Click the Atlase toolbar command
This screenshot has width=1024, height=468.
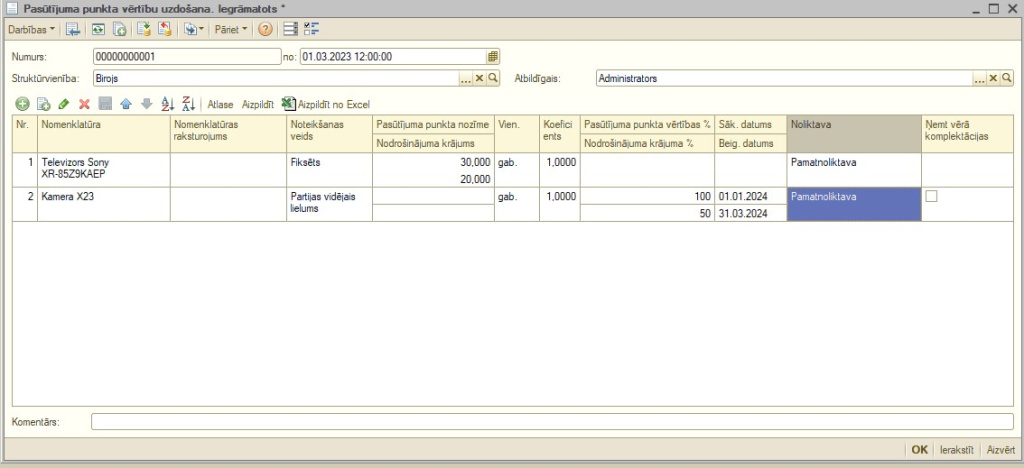(220, 104)
